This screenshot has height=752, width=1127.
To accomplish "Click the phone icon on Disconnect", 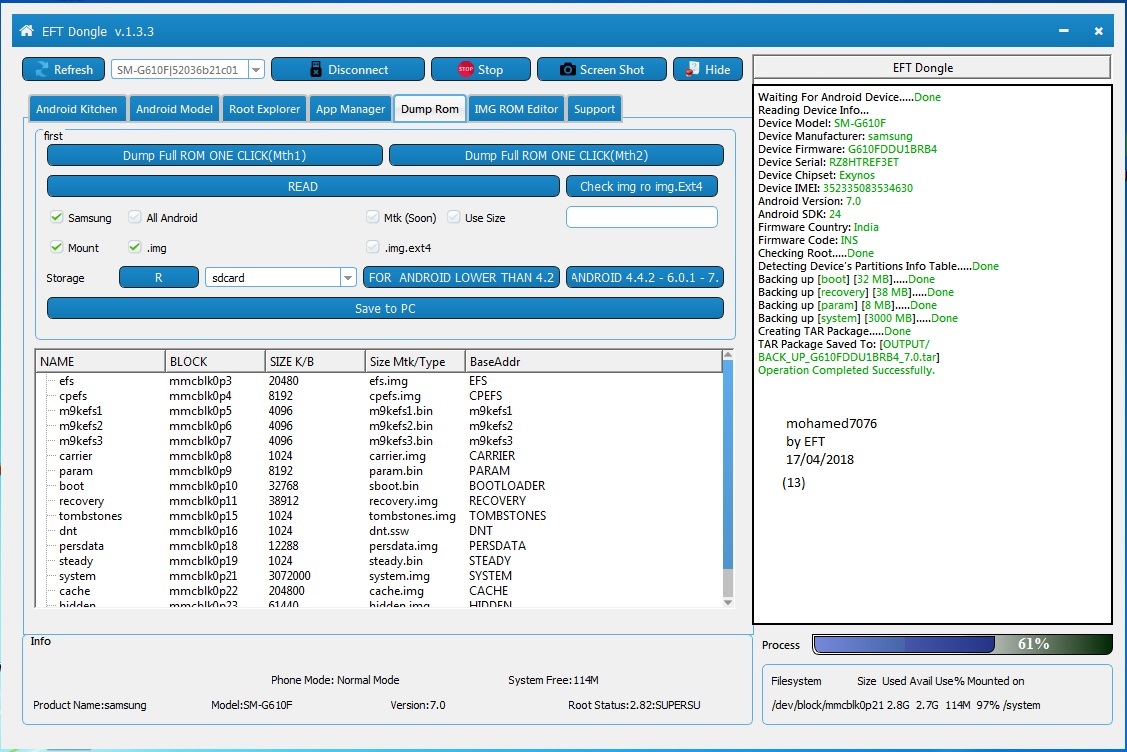I will 316,70.
